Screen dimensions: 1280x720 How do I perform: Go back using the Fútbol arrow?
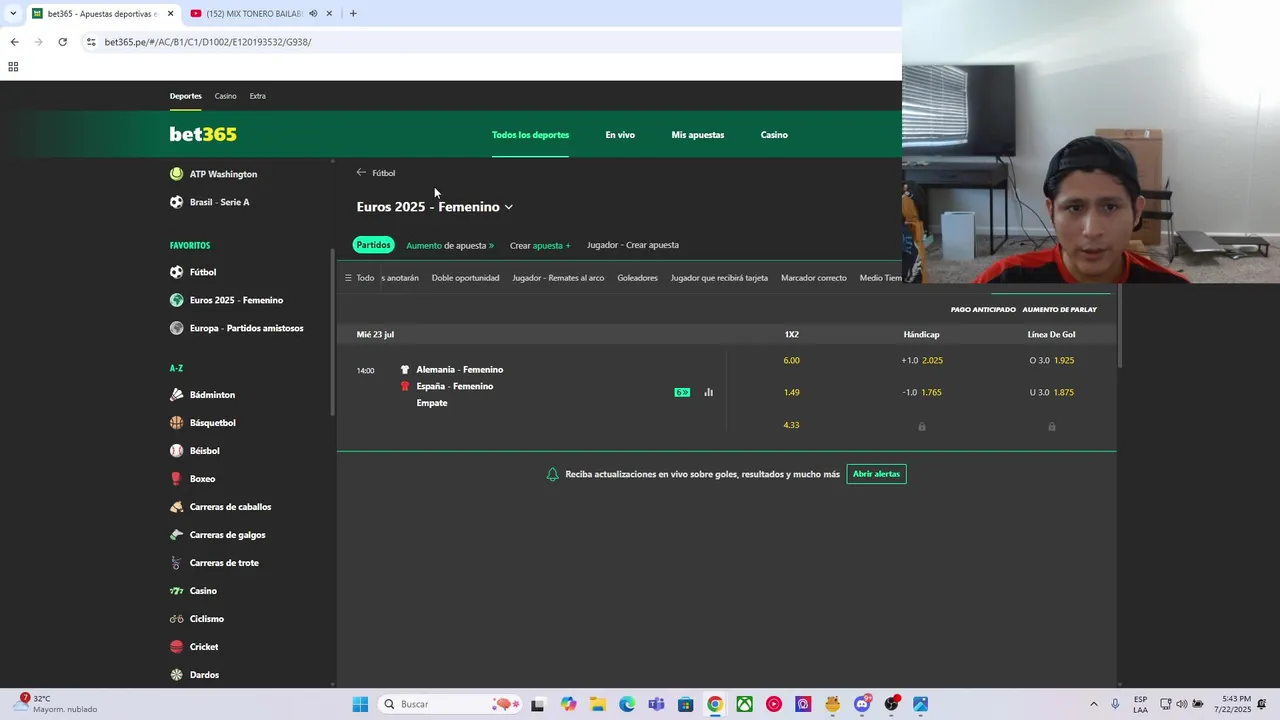362,172
